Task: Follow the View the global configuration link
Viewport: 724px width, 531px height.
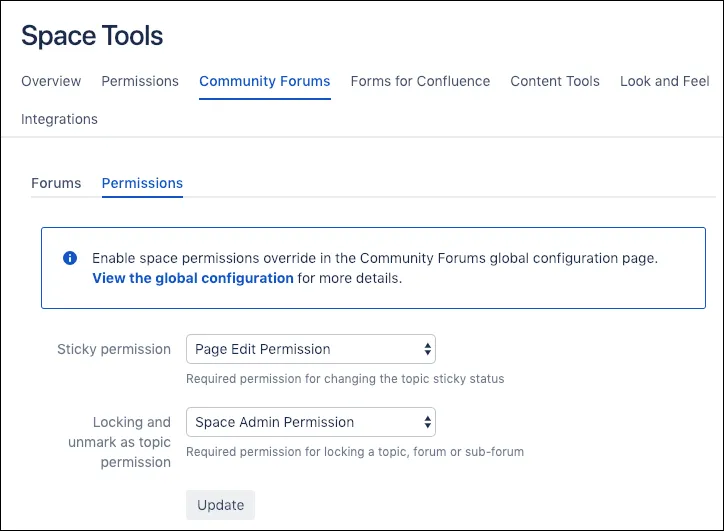Action: tap(193, 278)
